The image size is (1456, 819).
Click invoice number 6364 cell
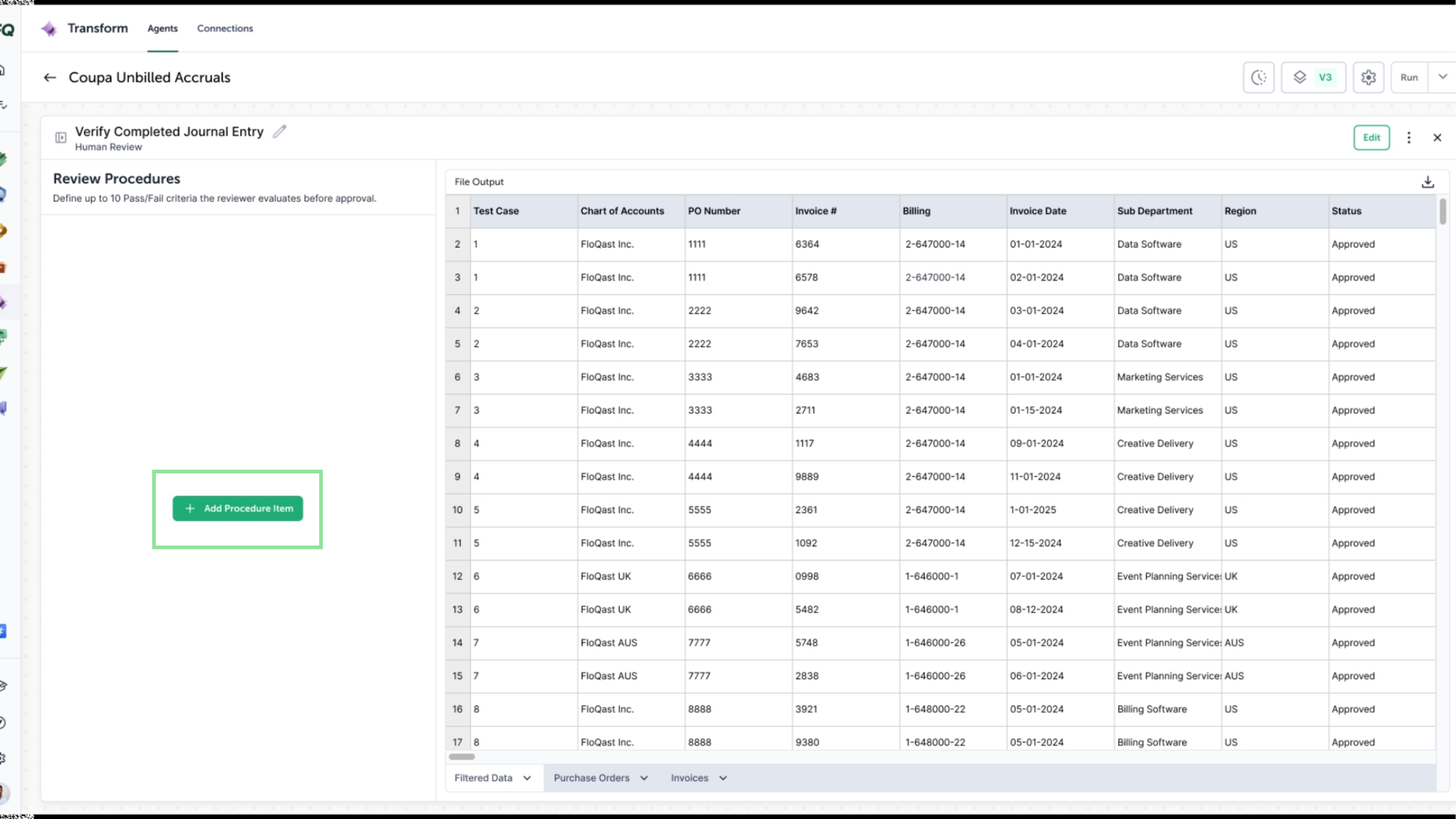coord(846,244)
